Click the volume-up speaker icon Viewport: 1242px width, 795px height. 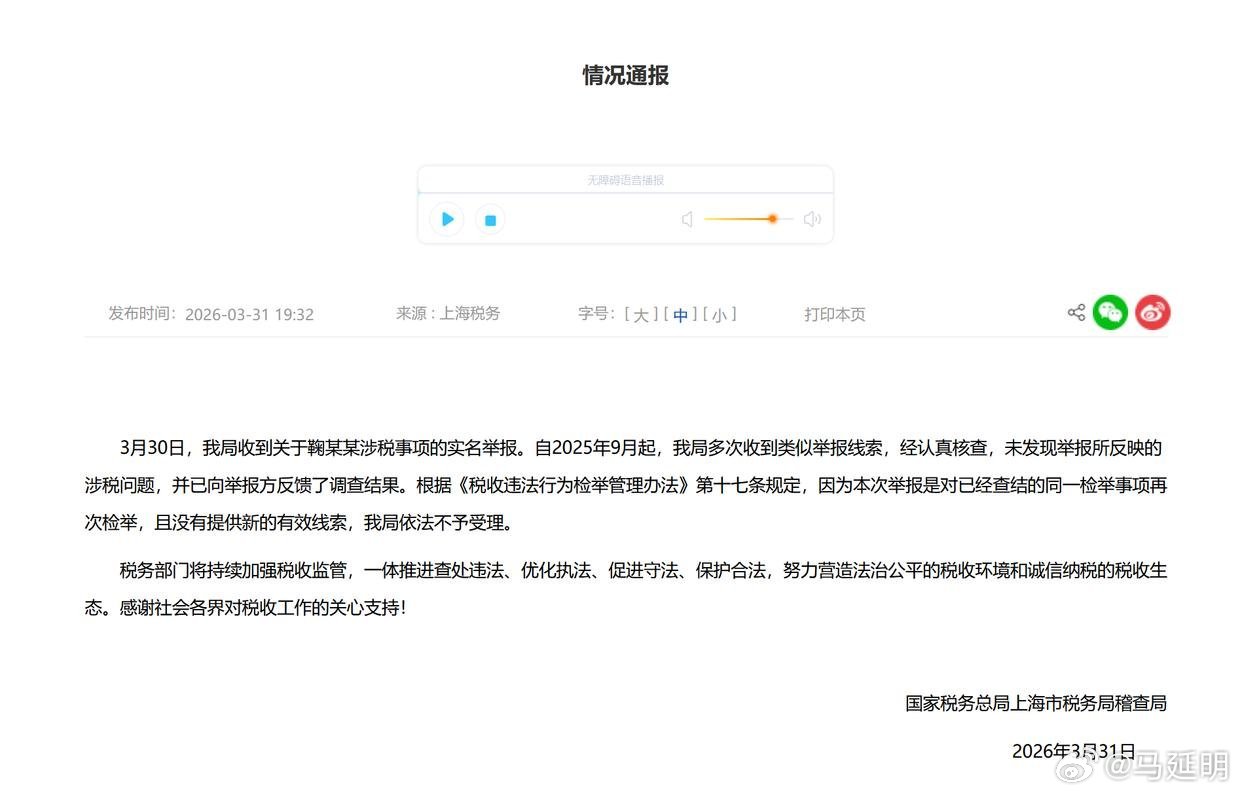click(812, 218)
